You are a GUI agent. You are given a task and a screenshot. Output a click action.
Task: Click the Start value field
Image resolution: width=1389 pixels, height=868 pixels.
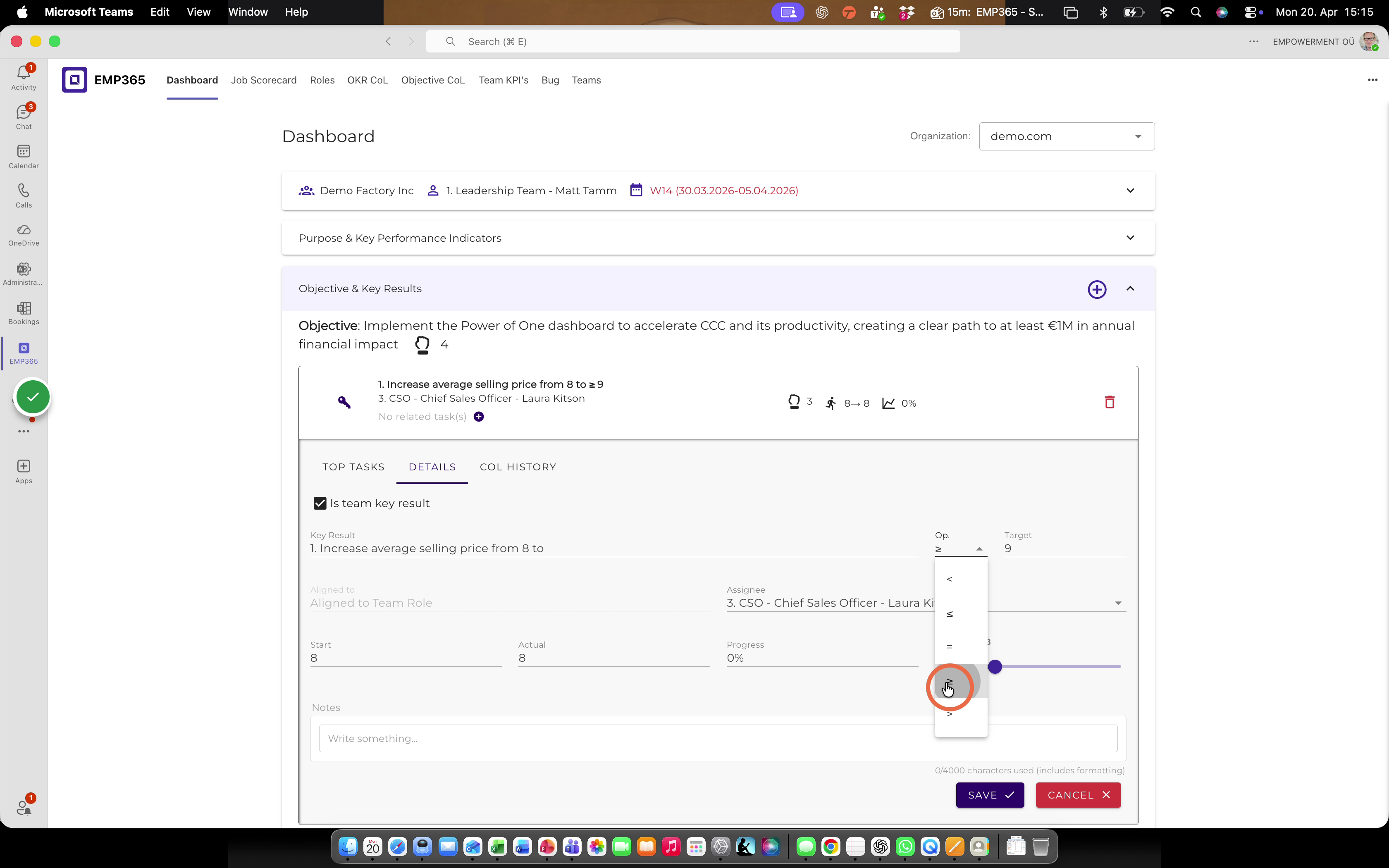point(406,658)
